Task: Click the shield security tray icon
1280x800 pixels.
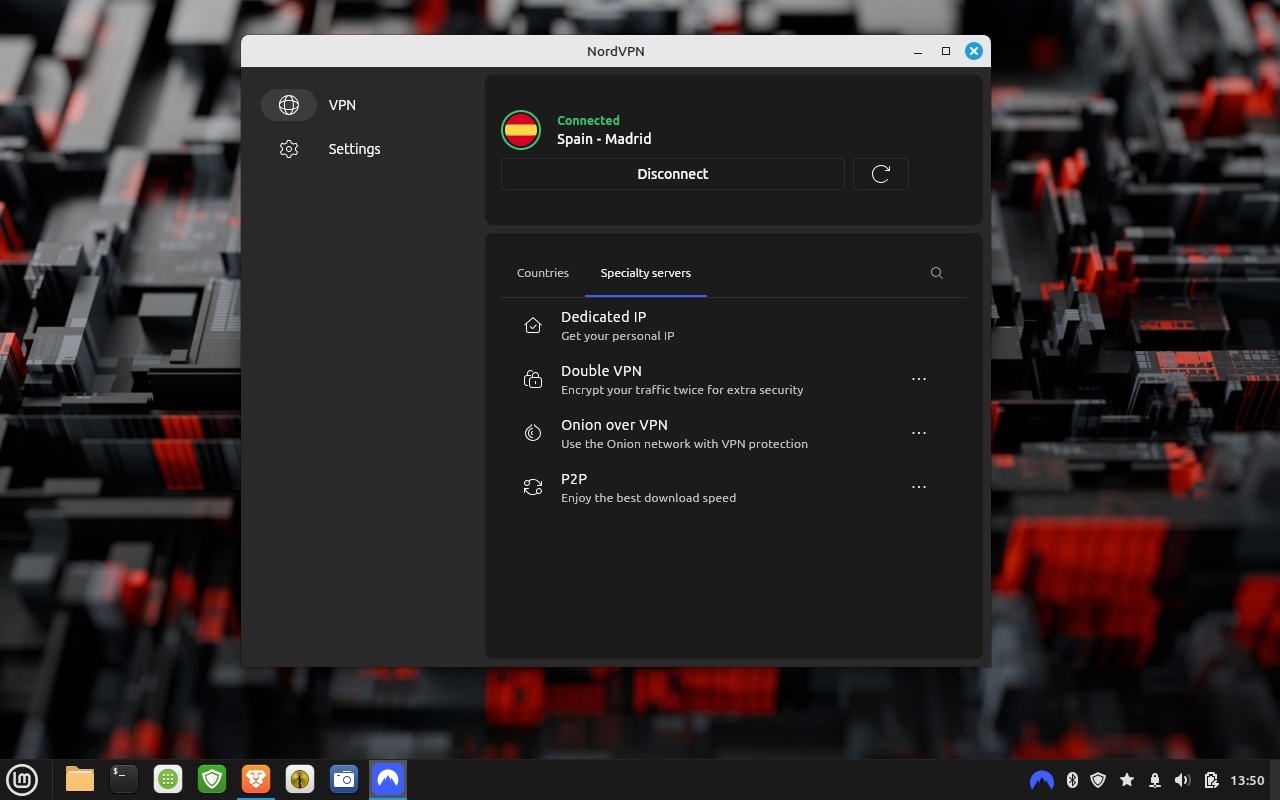Action: (x=1098, y=780)
